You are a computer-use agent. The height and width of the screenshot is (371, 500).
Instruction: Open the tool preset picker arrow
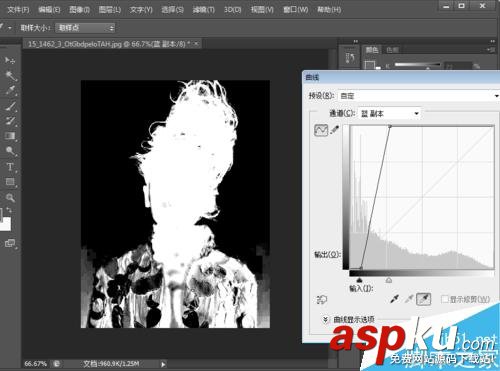[x=10, y=28]
